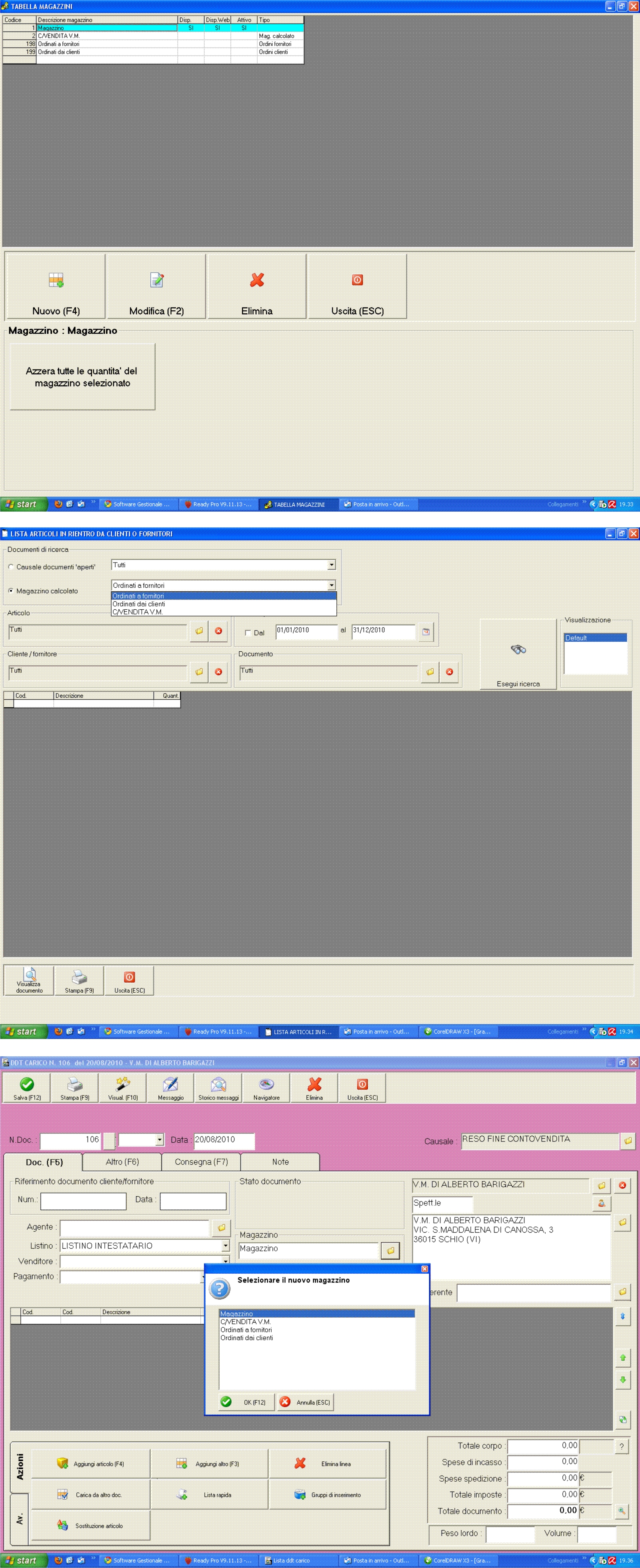Click Elimina in Tabella Magazzini window
Screen dimensions: 640x1568
[x=257, y=286]
